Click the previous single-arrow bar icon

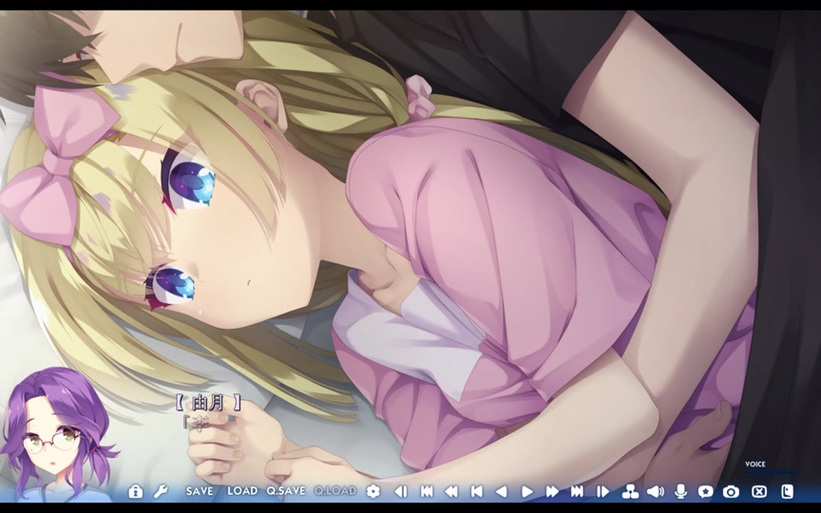coord(476,492)
